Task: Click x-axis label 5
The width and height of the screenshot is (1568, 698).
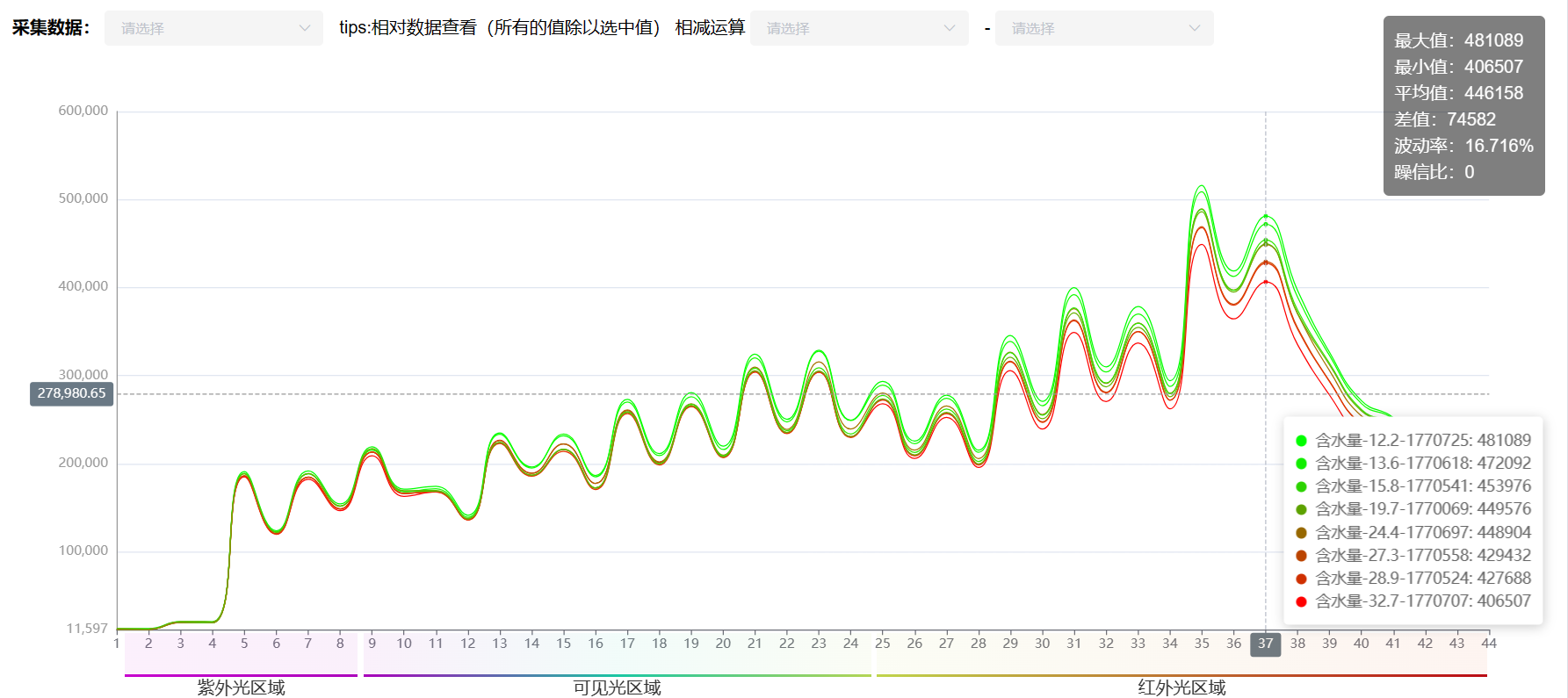Action: [x=244, y=644]
